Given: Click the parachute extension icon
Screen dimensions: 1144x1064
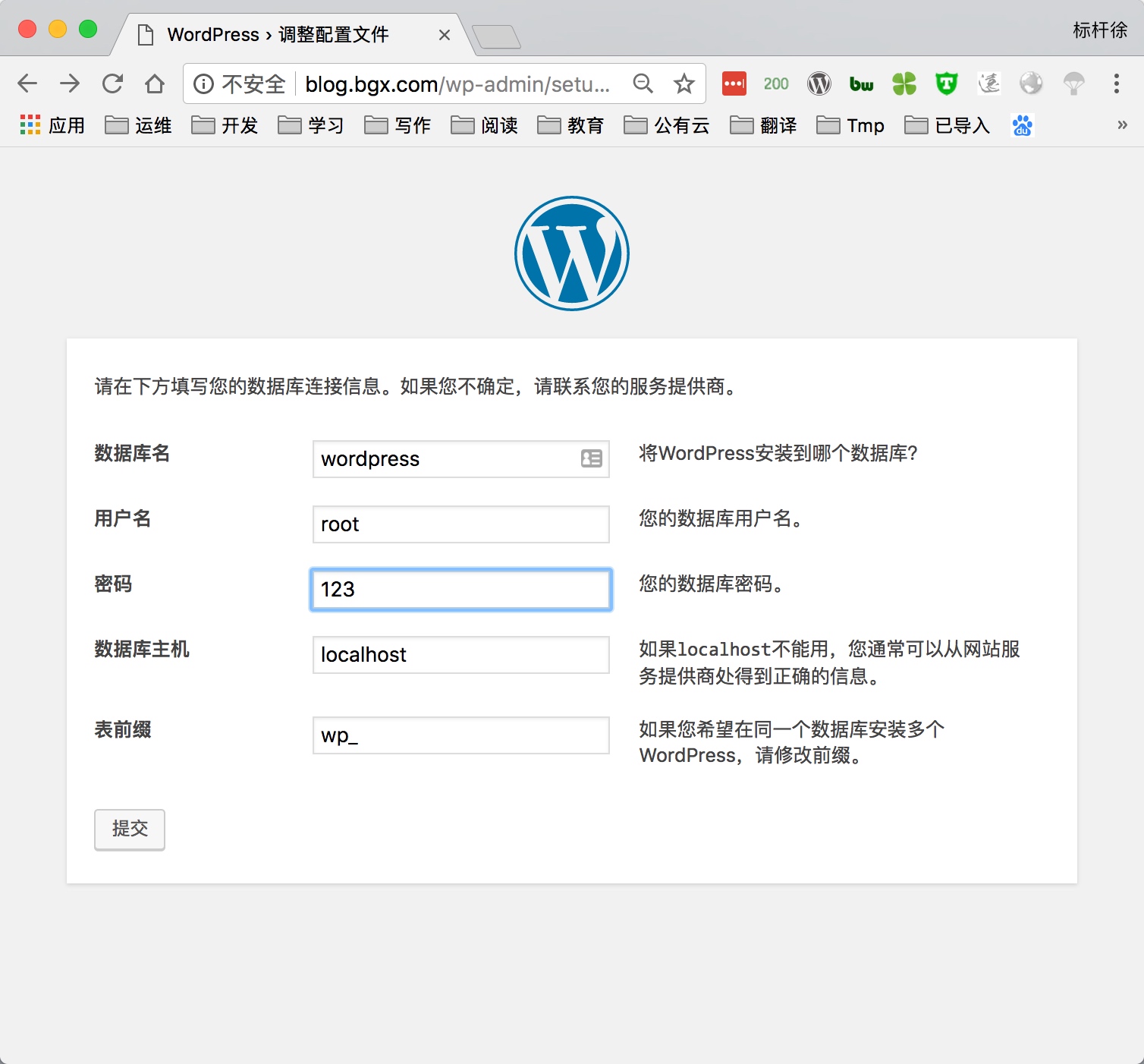Looking at the screenshot, I should (x=1073, y=83).
